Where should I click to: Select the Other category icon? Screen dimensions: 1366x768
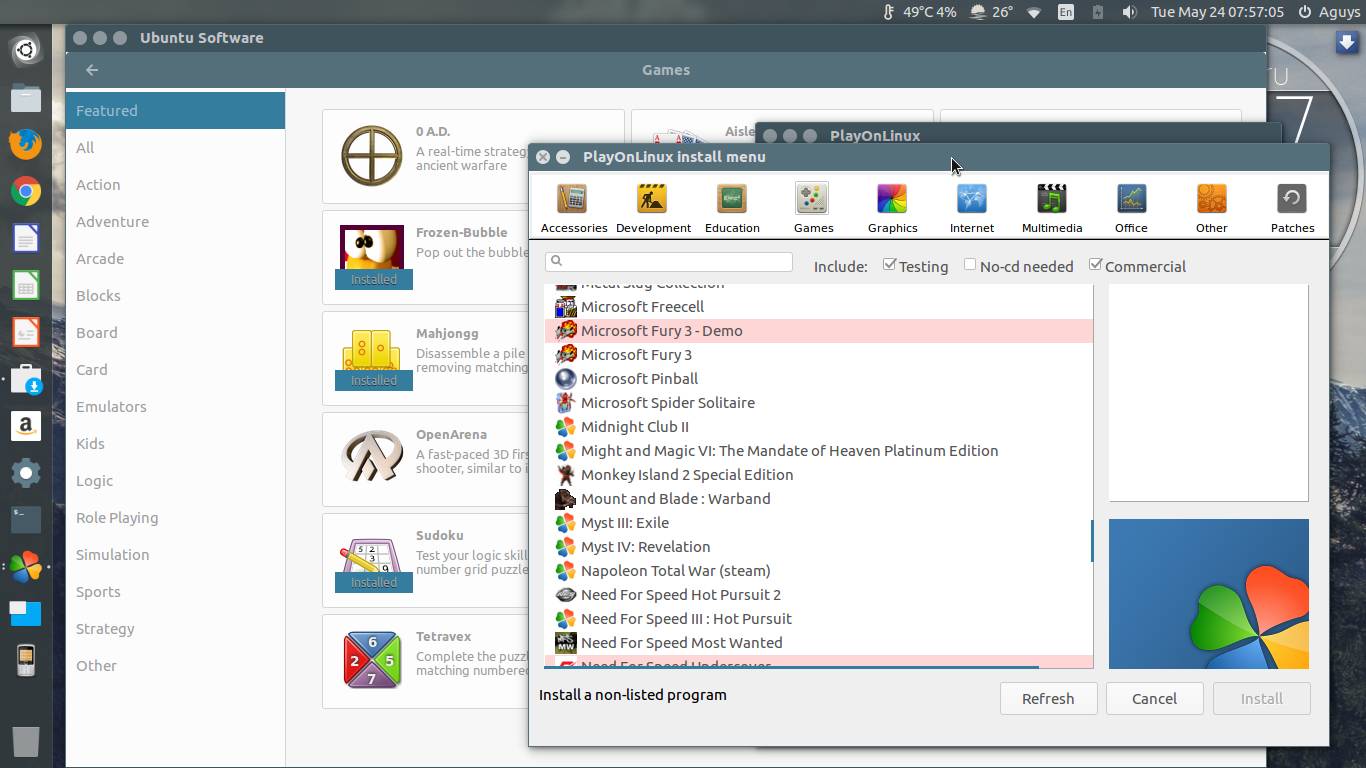pos(1211,199)
